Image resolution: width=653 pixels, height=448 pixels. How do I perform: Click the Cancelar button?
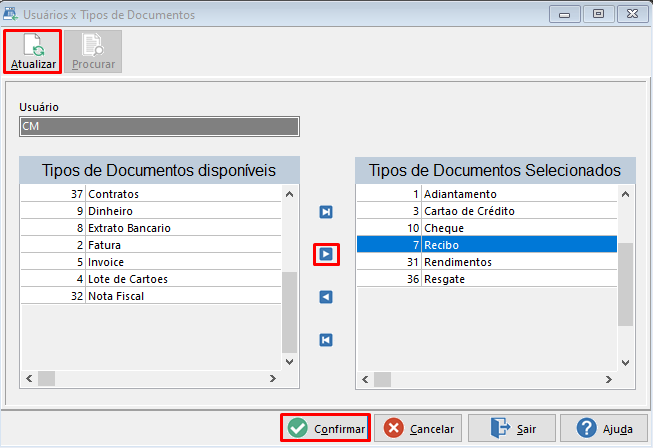[418, 428]
